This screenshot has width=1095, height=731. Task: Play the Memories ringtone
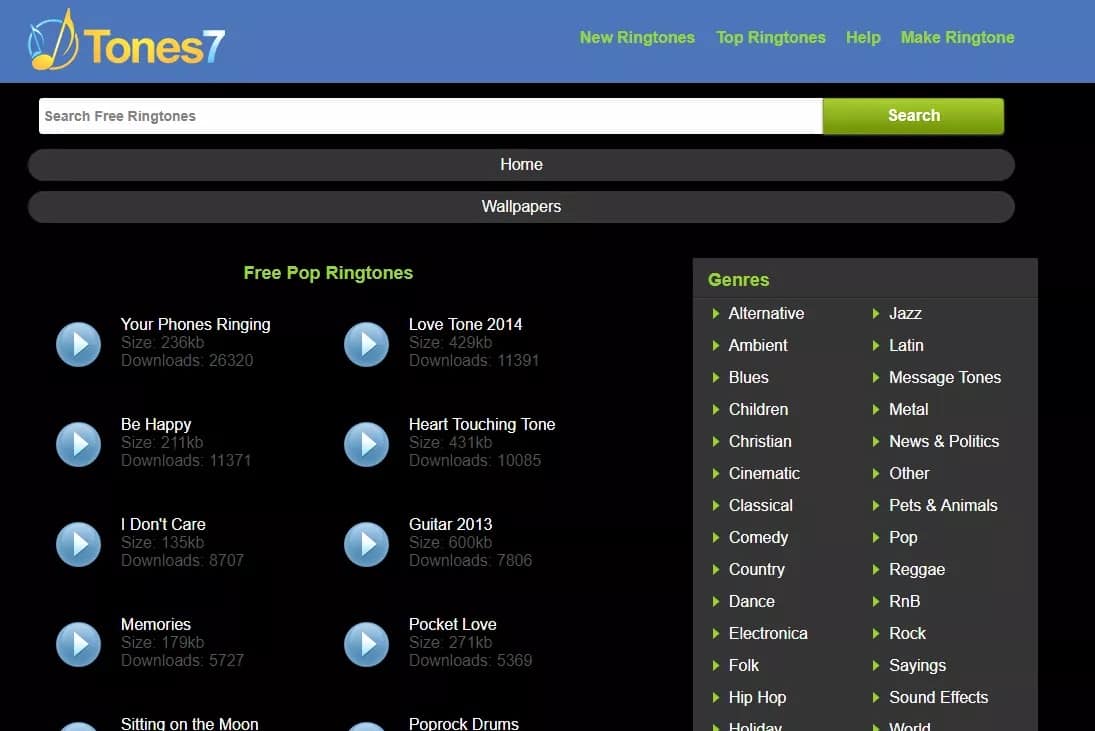pyautogui.click(x=78, y=644)
